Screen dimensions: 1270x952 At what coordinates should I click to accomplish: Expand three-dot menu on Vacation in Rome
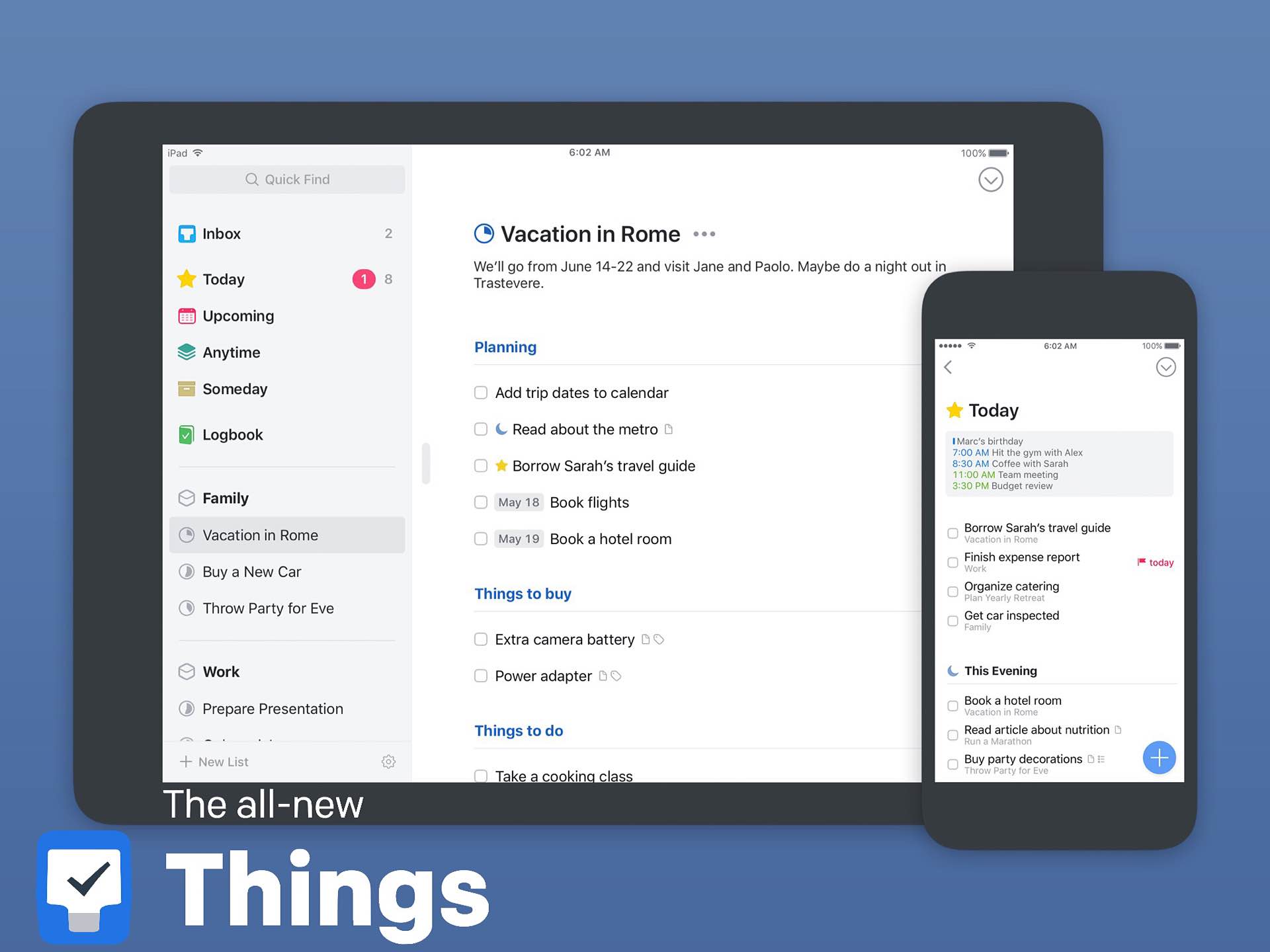[x=706, y=234]
